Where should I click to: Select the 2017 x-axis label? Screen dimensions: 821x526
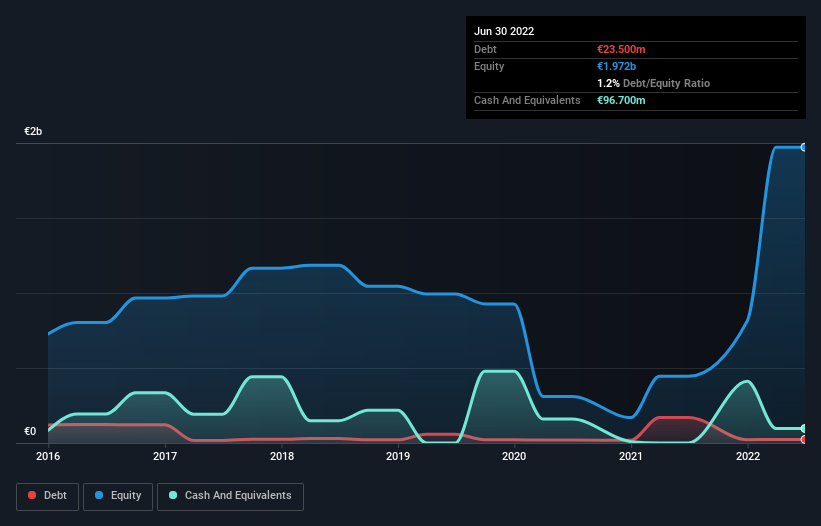tap(165, 456)
